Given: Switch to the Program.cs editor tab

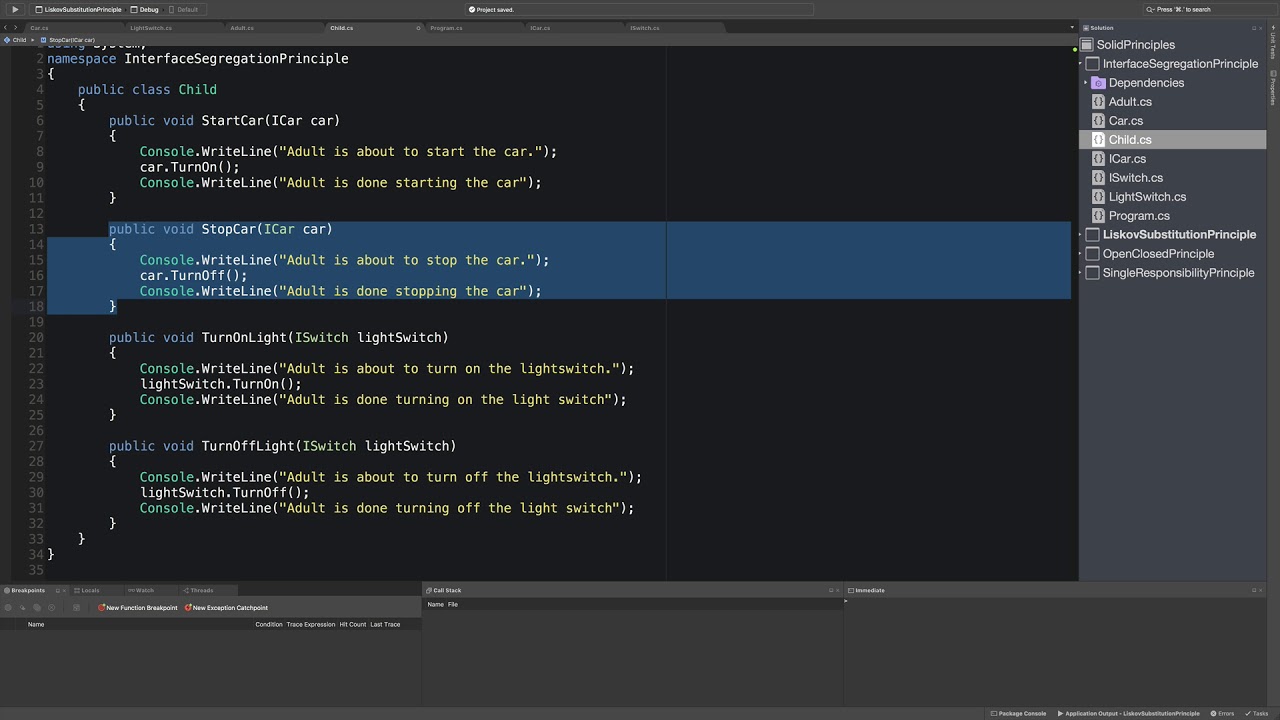Looking at the screenshot, I should coord(446,28).
